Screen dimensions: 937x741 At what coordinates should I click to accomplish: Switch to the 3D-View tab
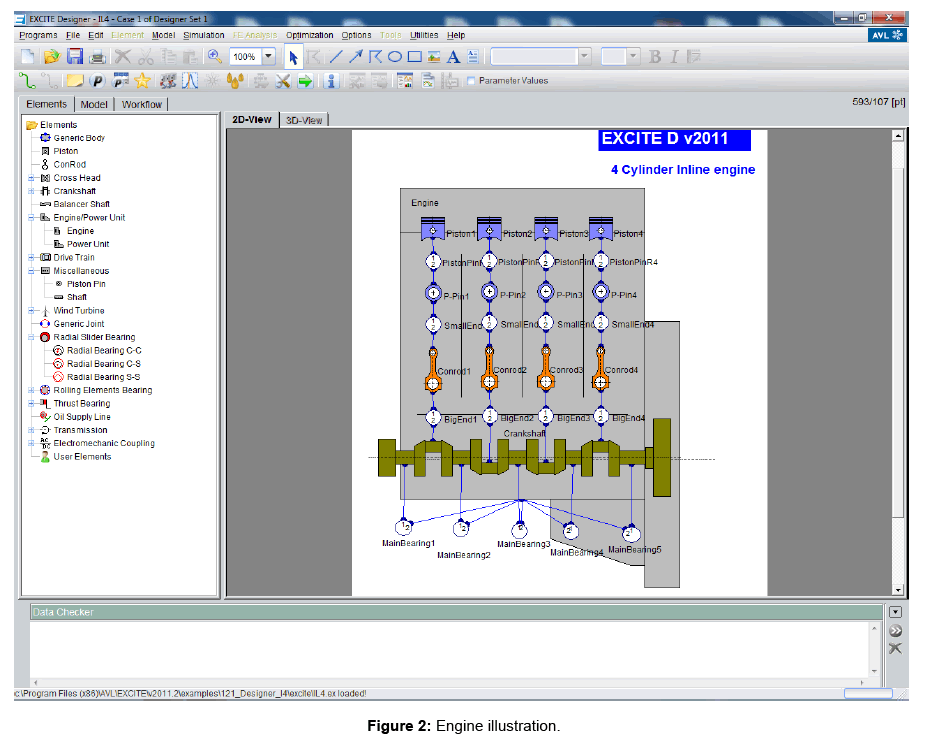[304, 120]
